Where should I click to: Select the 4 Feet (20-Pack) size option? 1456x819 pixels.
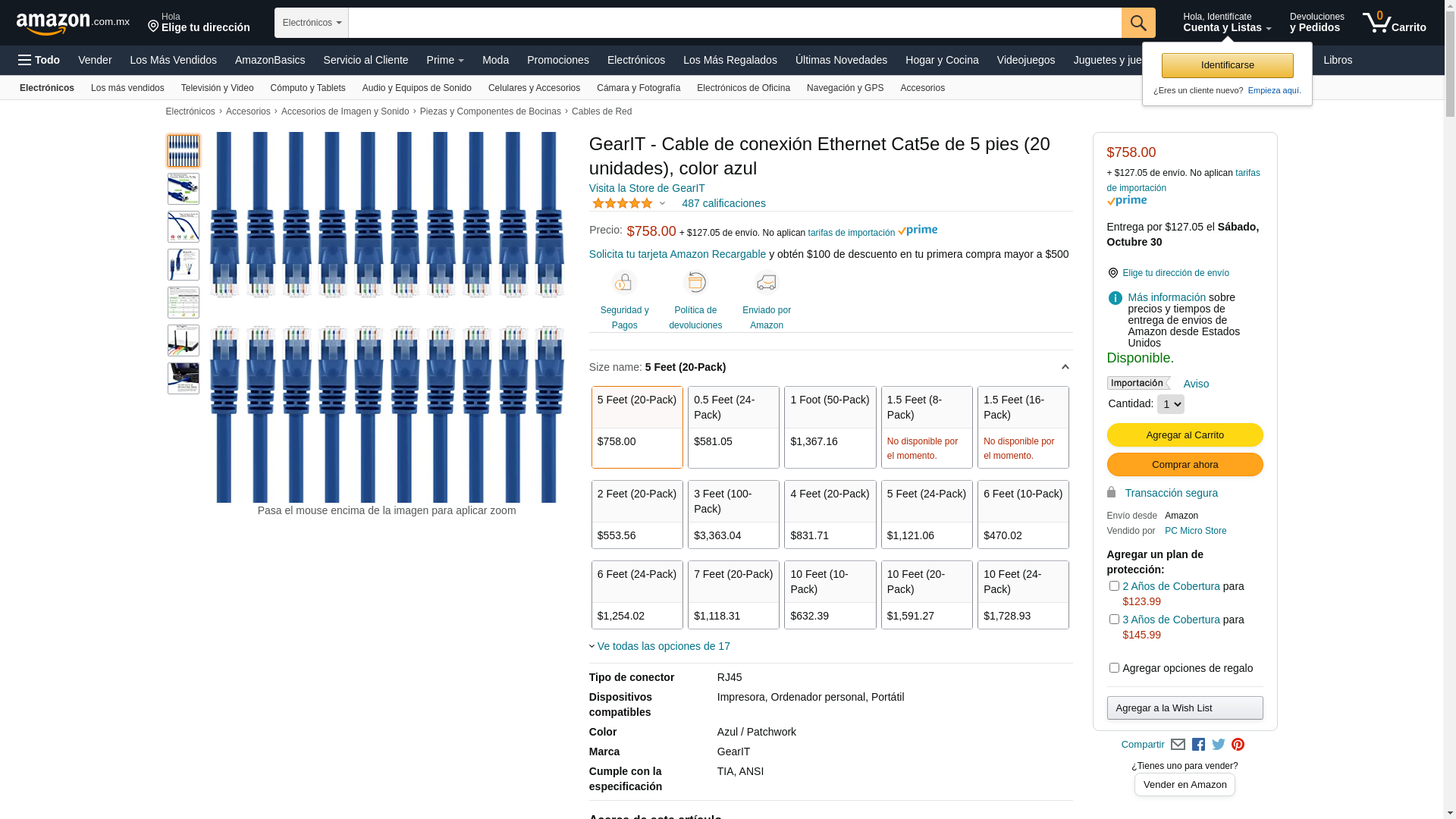[x=830, y=514]
